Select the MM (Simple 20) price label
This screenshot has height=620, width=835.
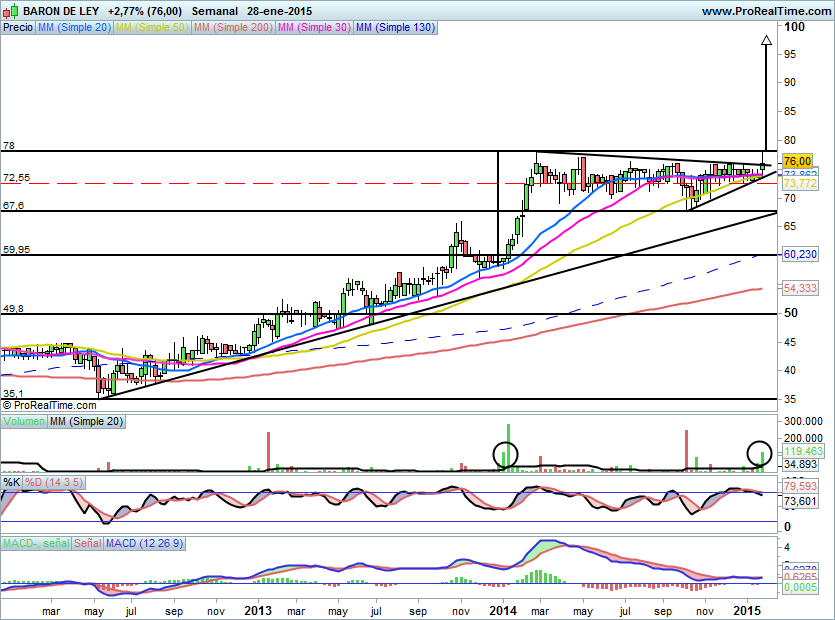(74, 28)
